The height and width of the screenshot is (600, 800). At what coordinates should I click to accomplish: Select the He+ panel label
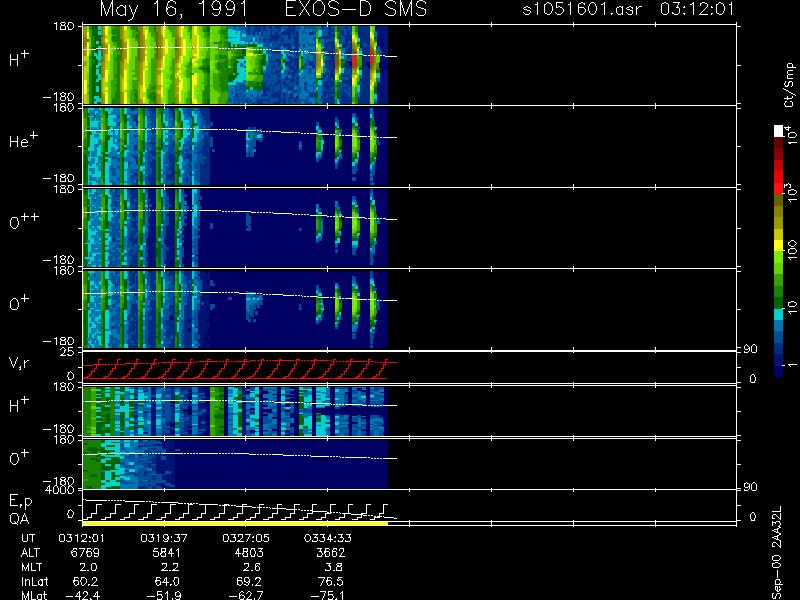pos(23,140)
